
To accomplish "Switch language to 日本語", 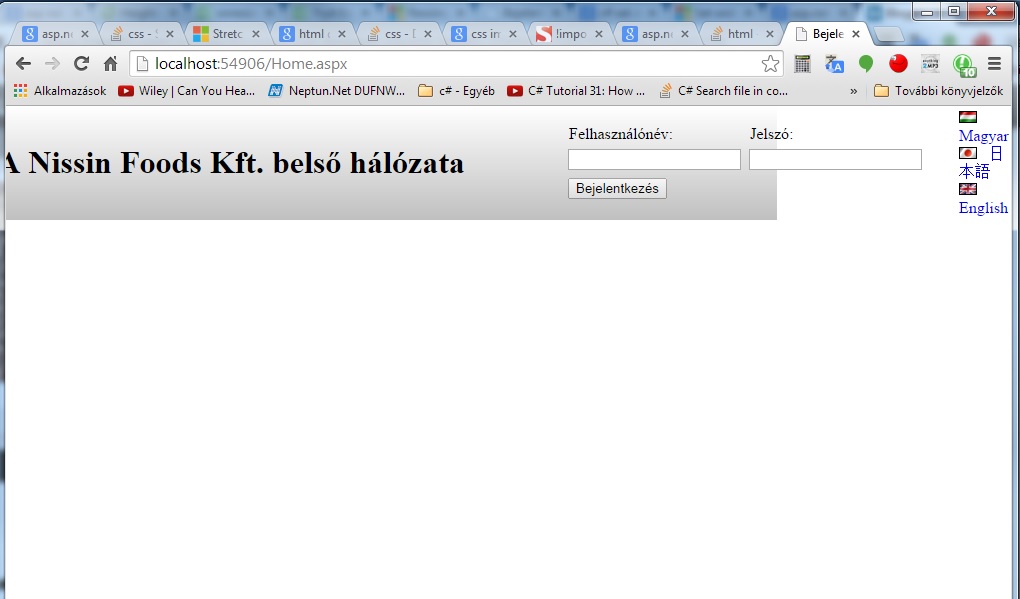I will click(981, 163).
